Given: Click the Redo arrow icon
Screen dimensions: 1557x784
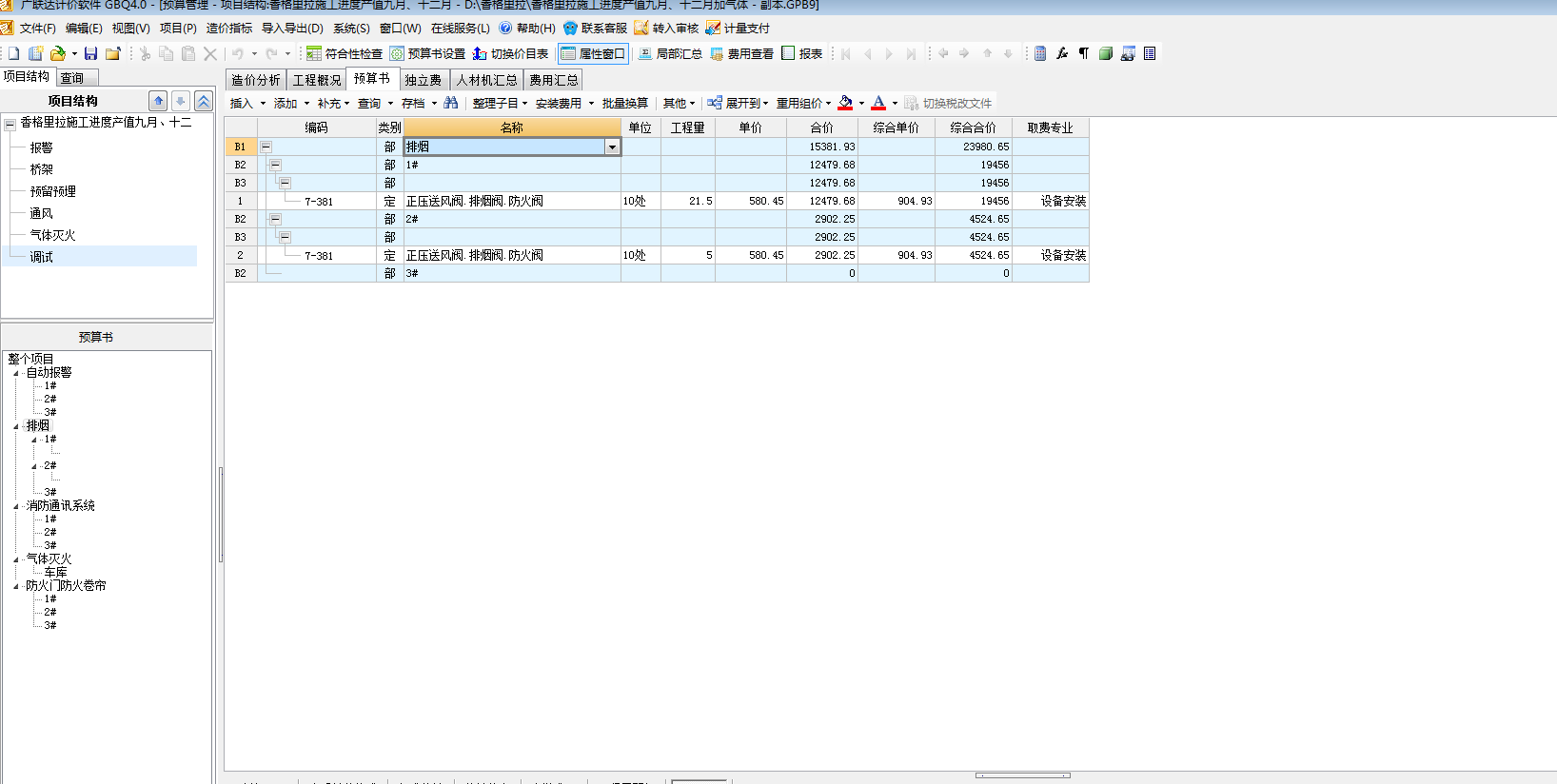Looking at the screenshot, I should pyautogui.click(x=271, y=54).
